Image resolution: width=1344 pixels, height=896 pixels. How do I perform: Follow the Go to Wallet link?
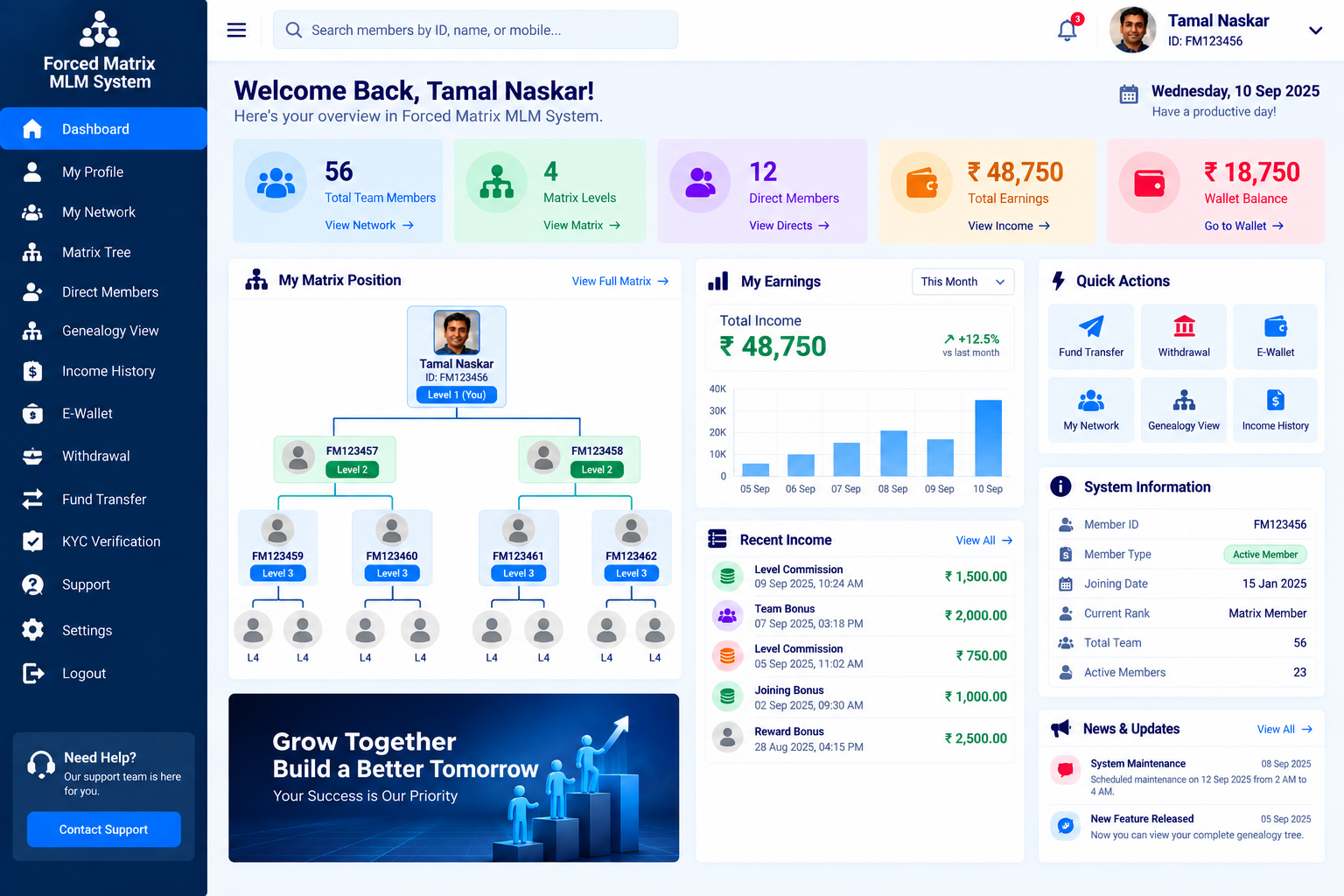click(x=1243, y=226)
